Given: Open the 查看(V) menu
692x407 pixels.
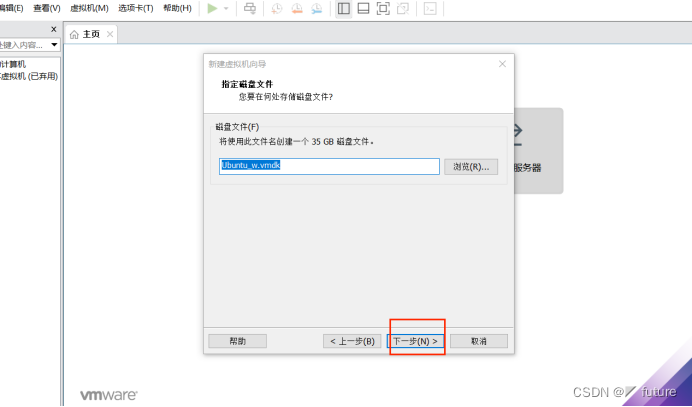Looking at the screenshot, I should tap(47, 8).
